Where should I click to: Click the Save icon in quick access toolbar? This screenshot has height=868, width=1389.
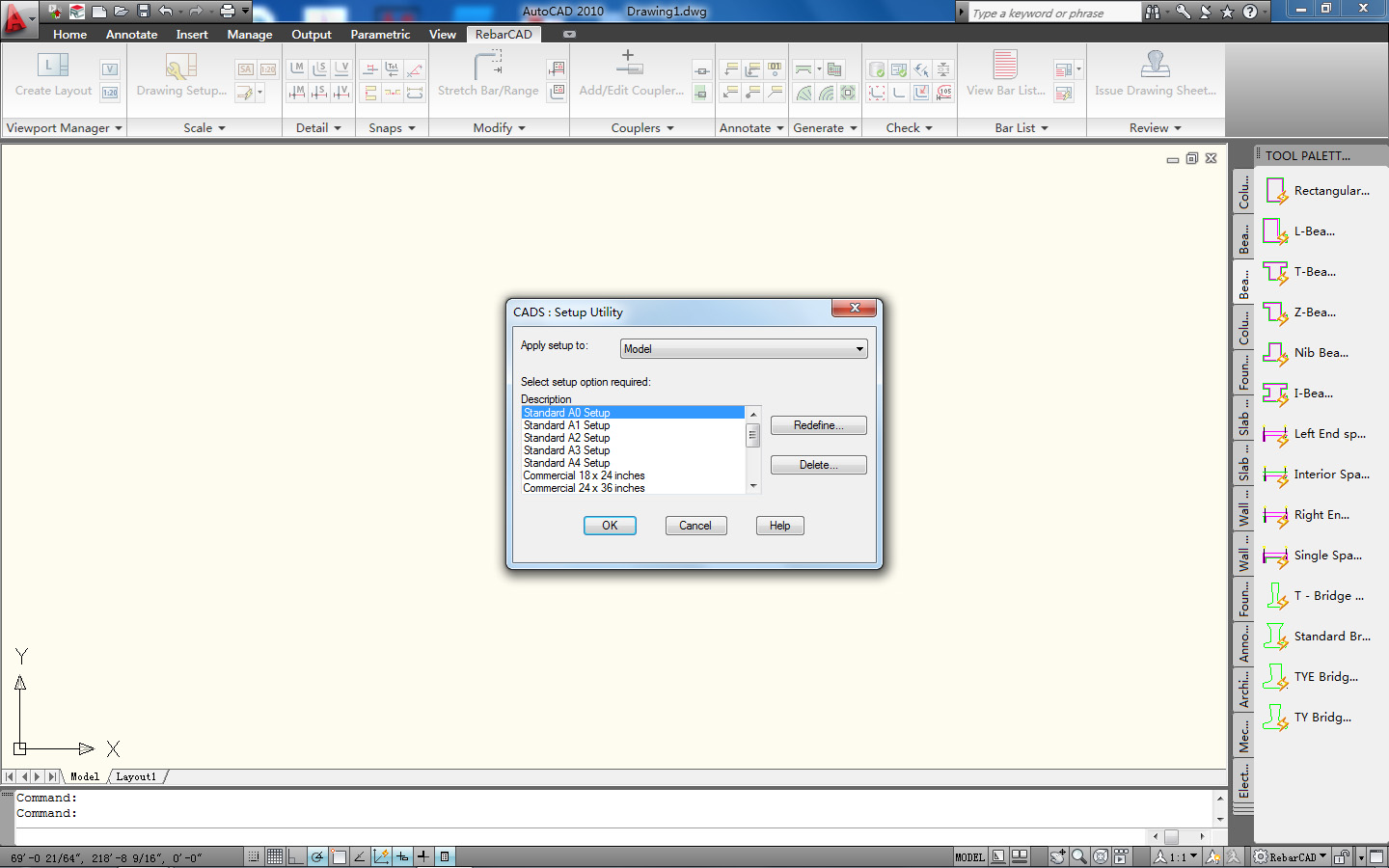tap(144, 12)
